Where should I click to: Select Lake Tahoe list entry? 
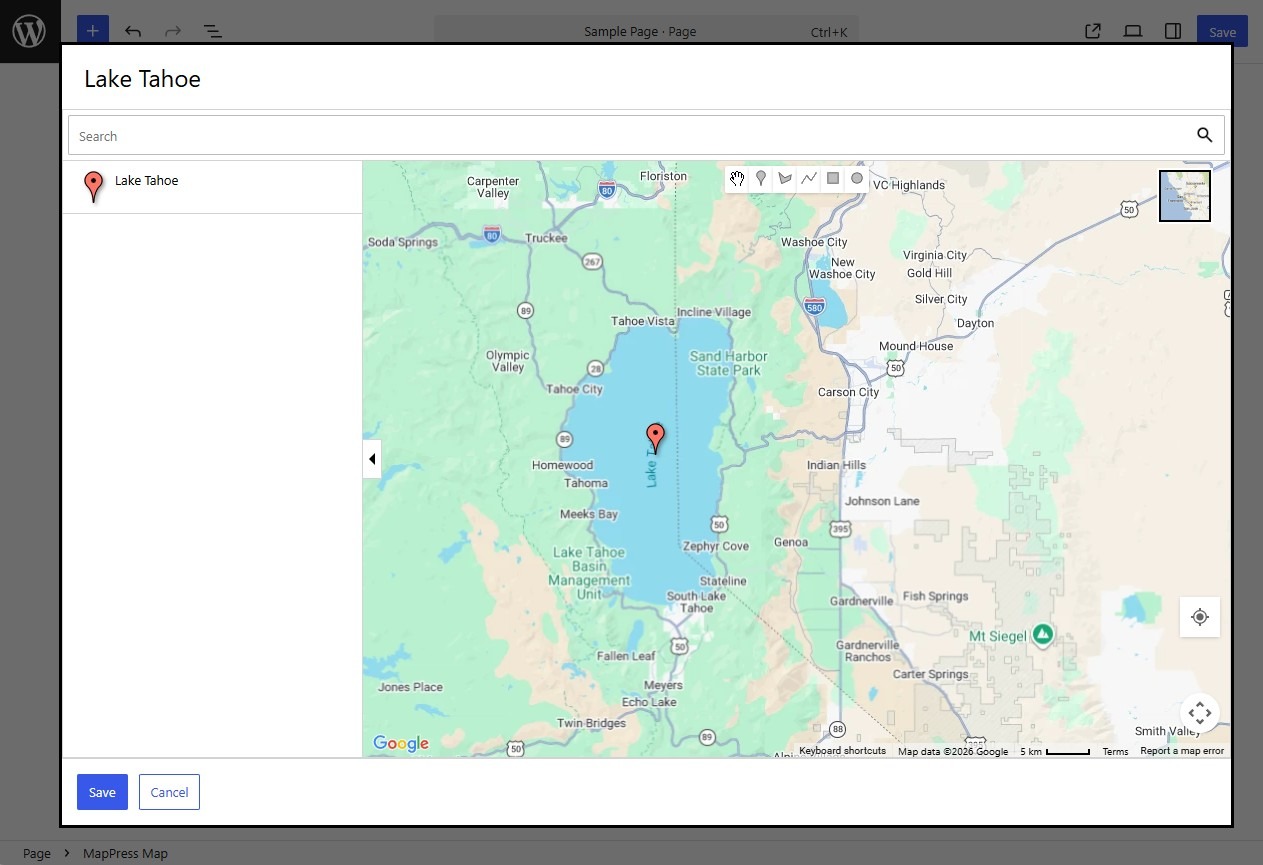coord(212,187)
